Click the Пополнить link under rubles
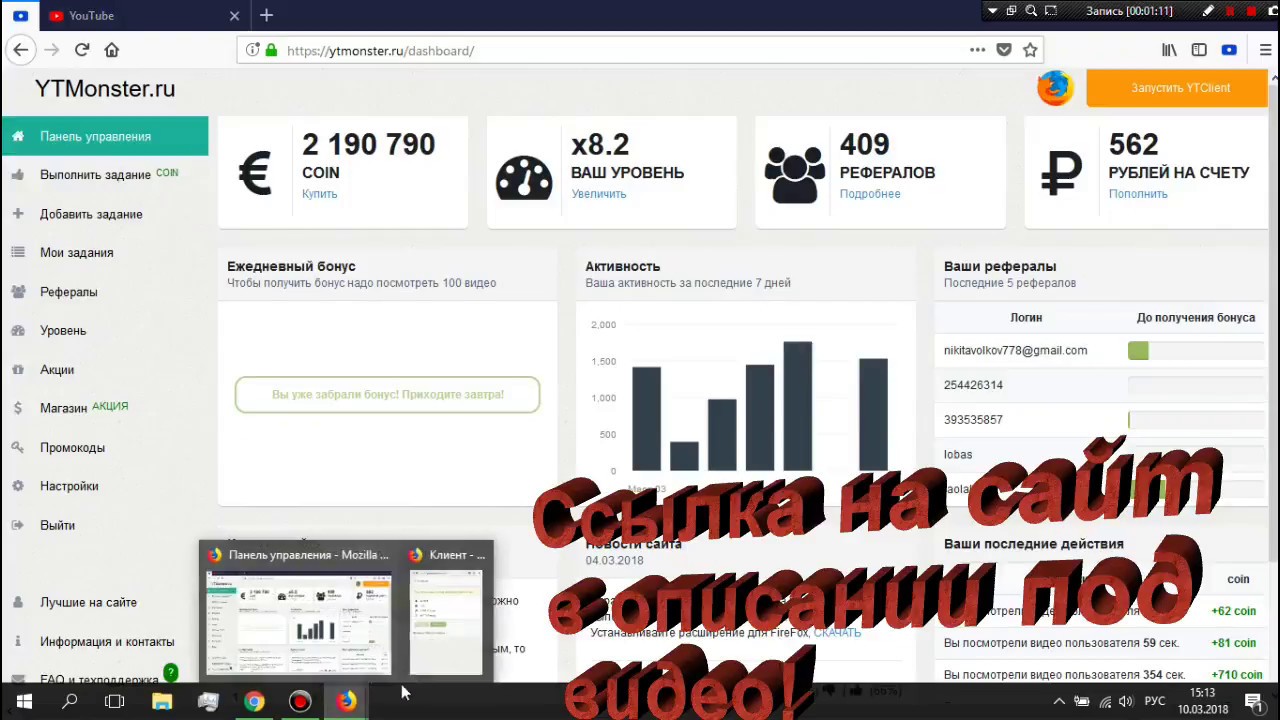The image size is (1280, 720). [x=1138, y=194]
